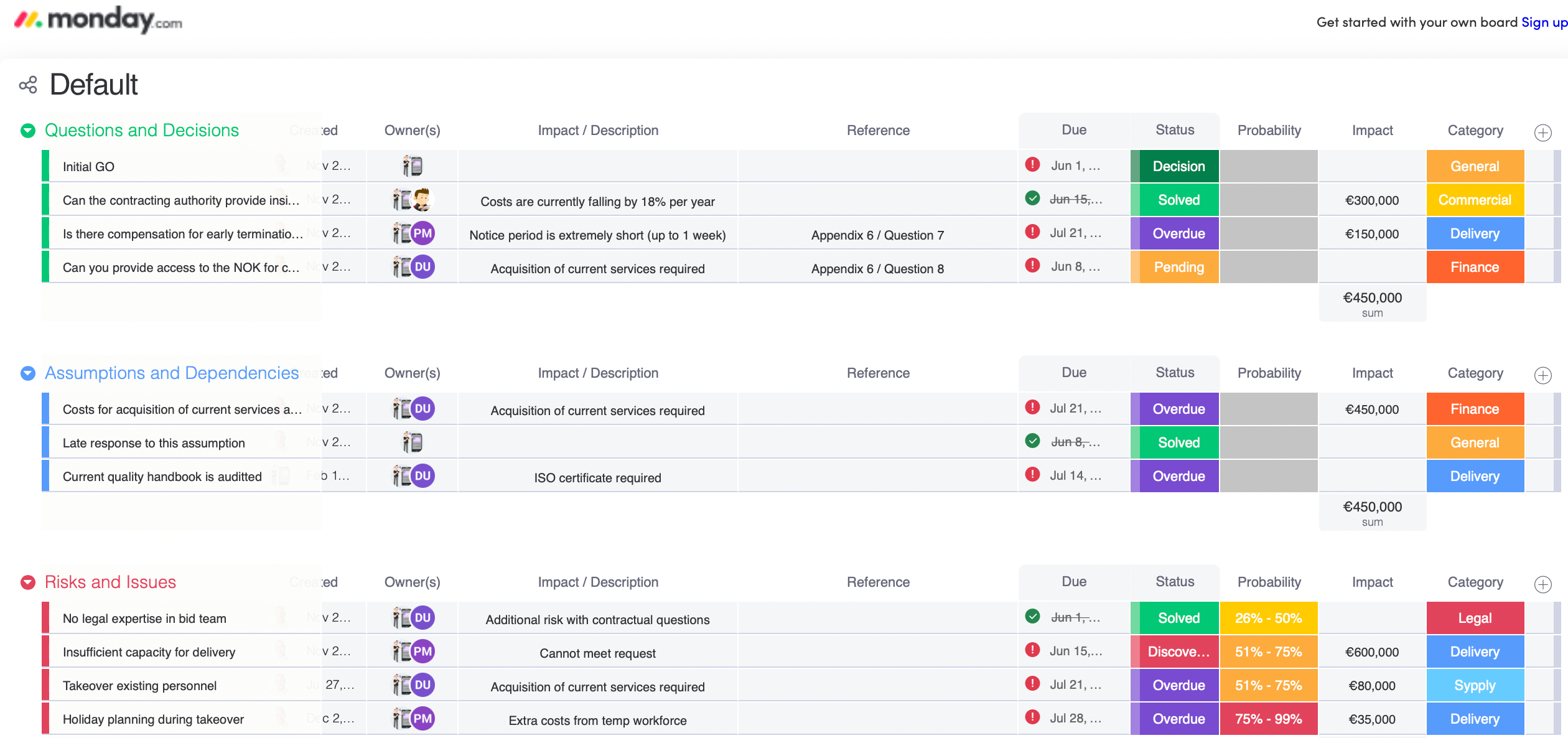Toggle the 'Questions and Decisions' section visibility
This screenshot has width=1568, height=738.
pos(27,130)
